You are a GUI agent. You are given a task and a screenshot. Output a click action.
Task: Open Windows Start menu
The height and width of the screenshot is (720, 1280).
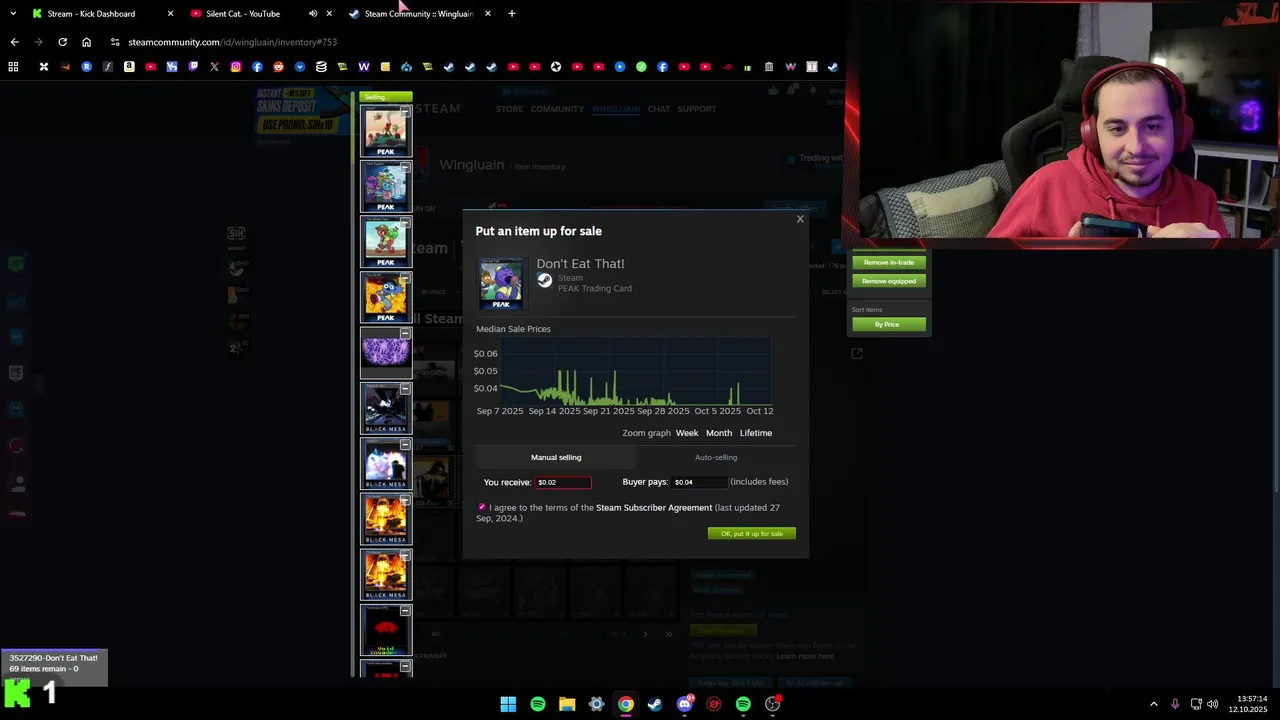coord(508,704)
